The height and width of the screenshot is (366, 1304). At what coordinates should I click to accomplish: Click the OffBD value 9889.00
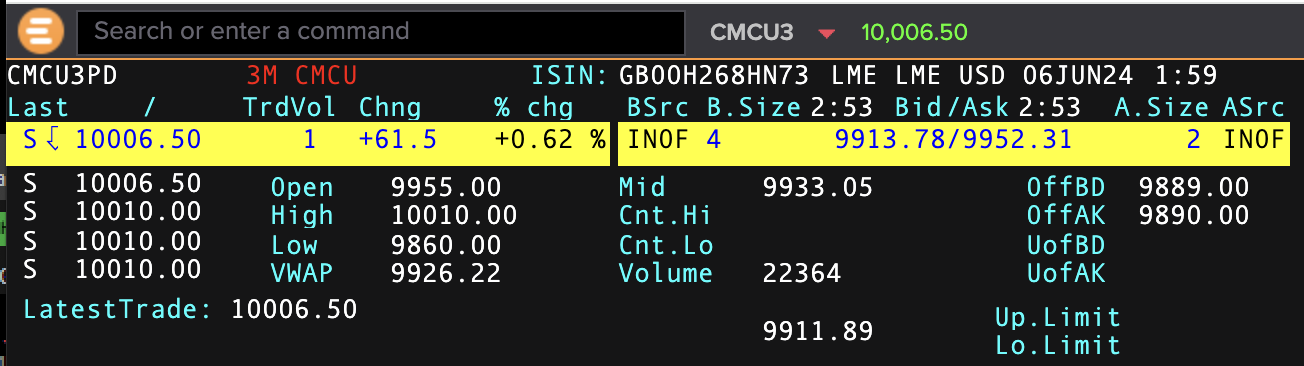pyautogui.click(x=1194, y=187)
